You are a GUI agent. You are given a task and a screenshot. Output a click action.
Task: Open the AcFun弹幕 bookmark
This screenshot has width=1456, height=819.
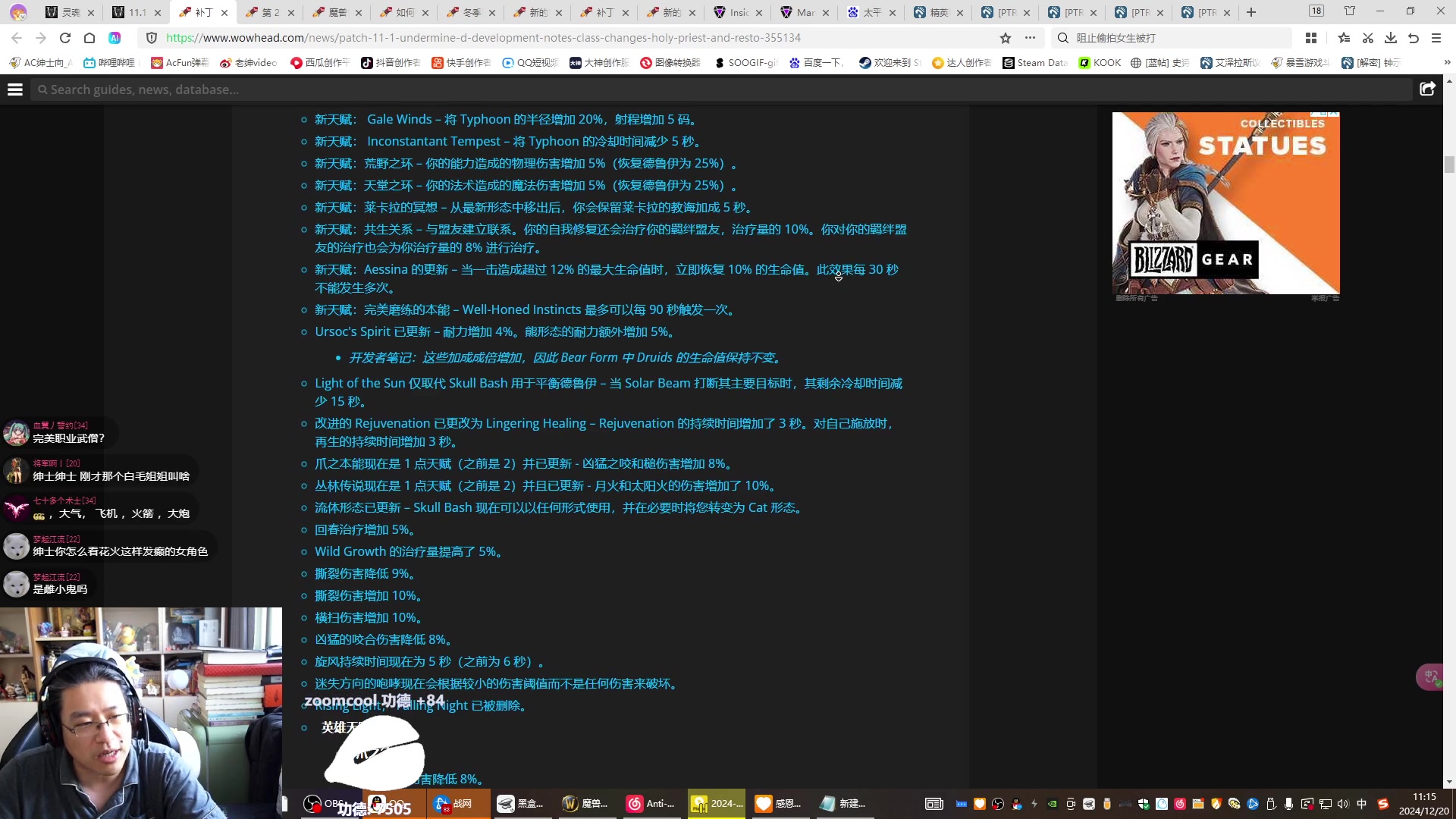180,63
